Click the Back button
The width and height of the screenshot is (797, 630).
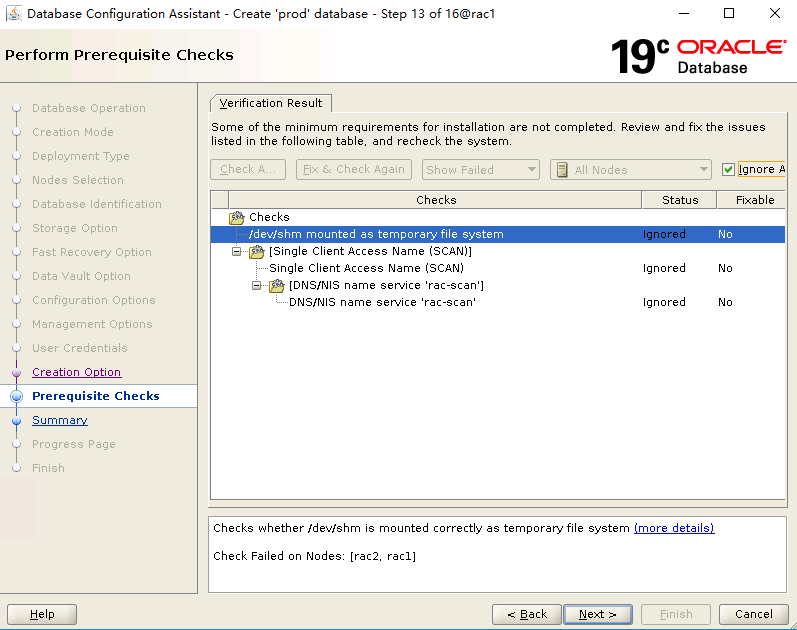pos(527,614)
